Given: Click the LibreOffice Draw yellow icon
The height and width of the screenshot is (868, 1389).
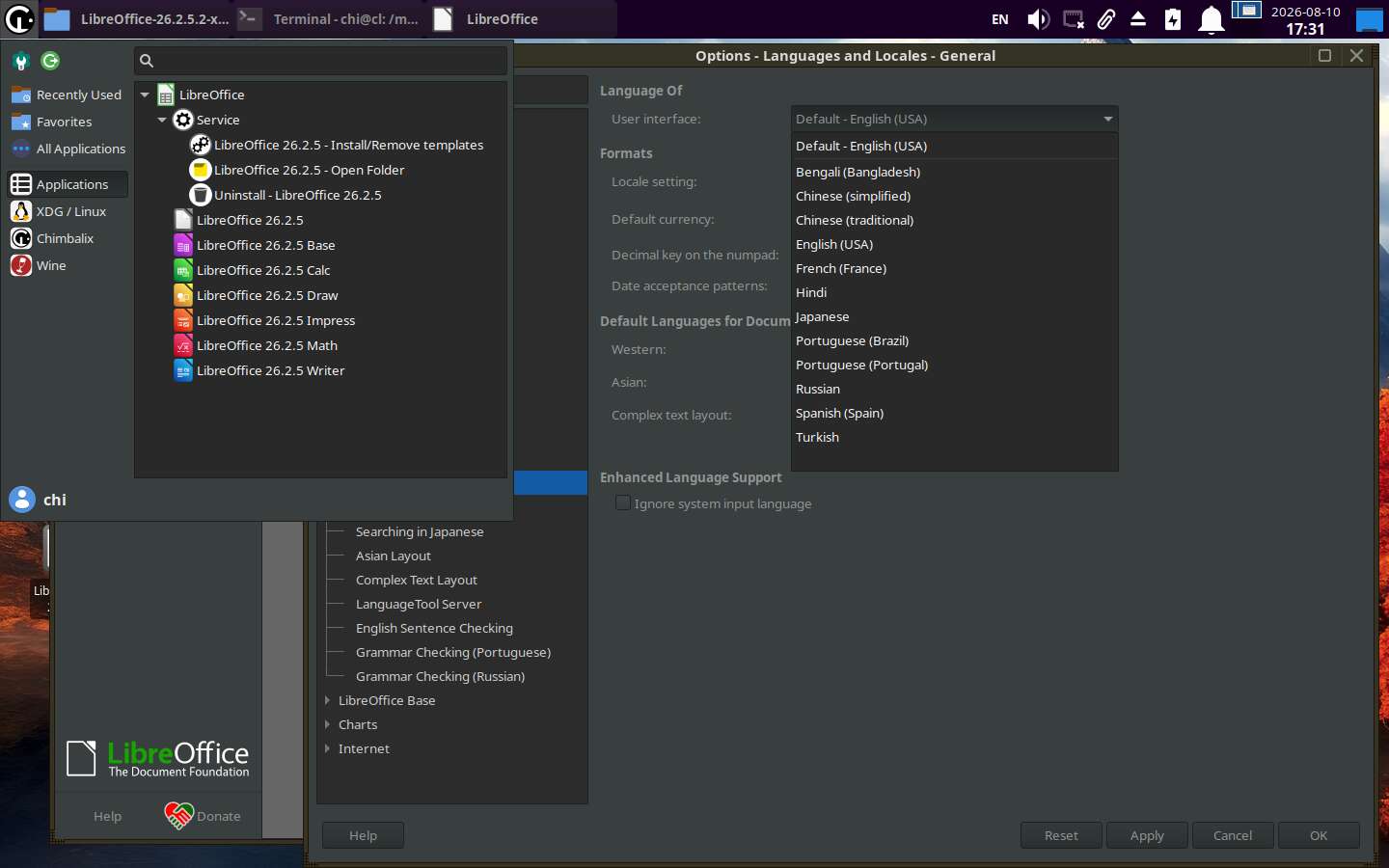Looking at the screenshot, I should 183,295.
